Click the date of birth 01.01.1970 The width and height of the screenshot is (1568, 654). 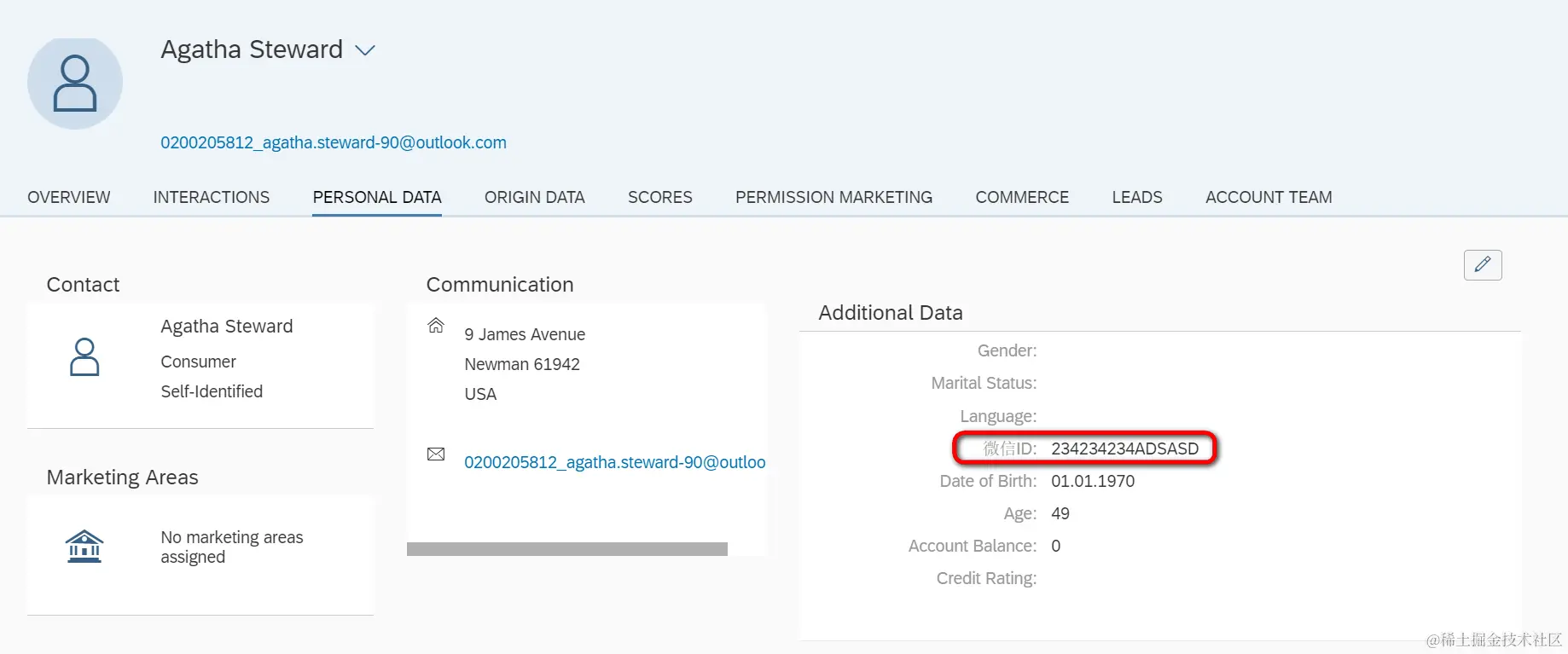pos(1093,481)
